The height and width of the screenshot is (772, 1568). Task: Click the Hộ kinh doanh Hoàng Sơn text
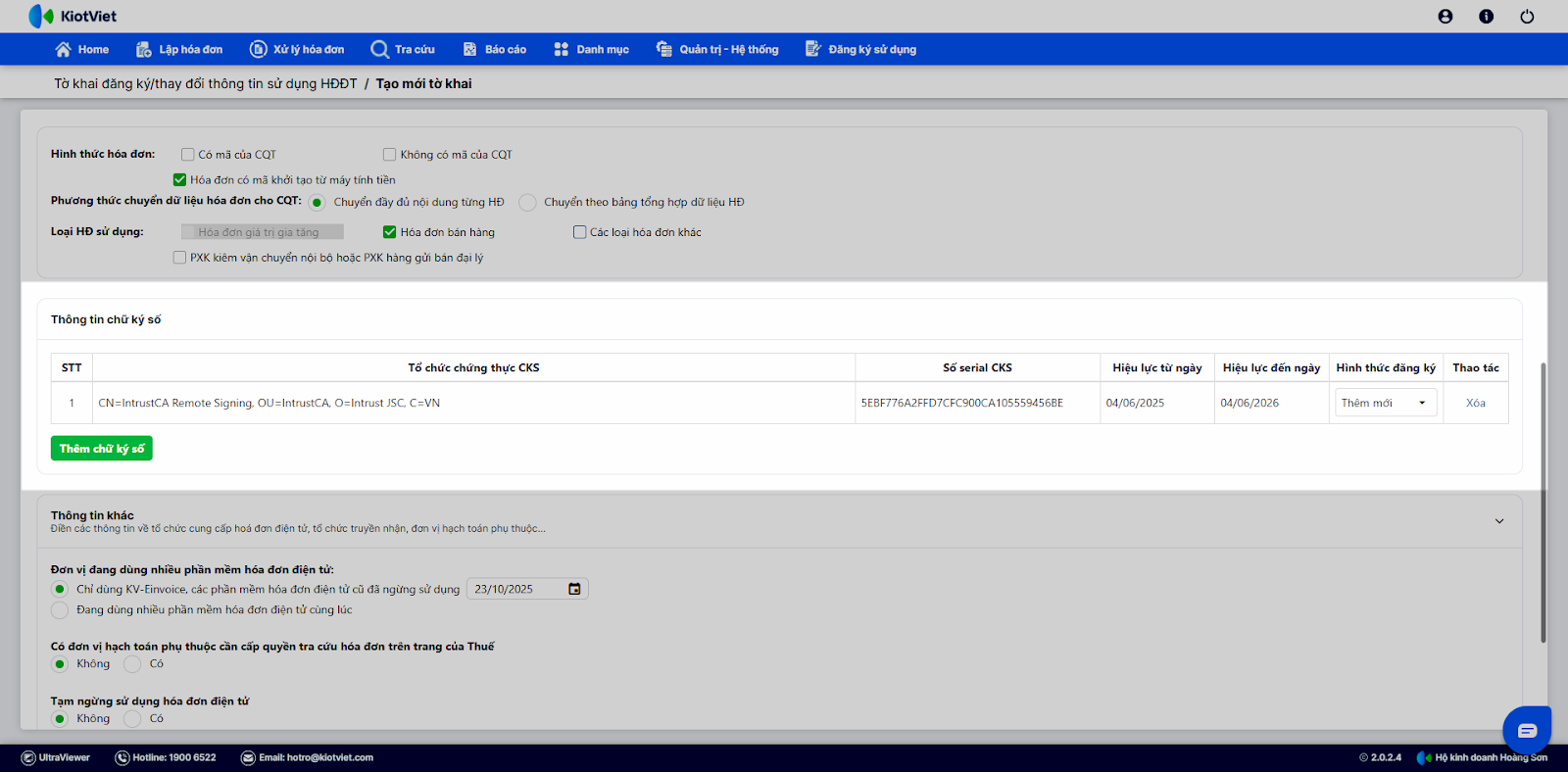click(x=1492, y=757)
